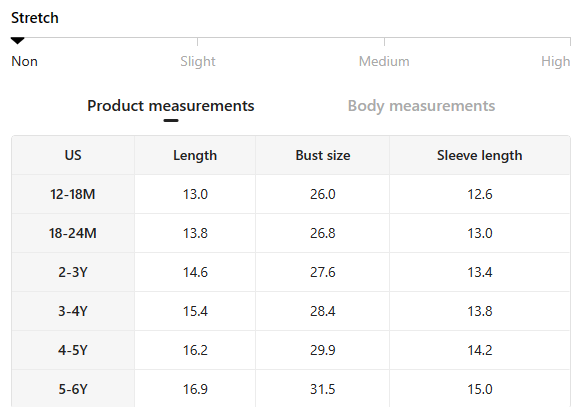Select the Non stretch label

[25, 61]
